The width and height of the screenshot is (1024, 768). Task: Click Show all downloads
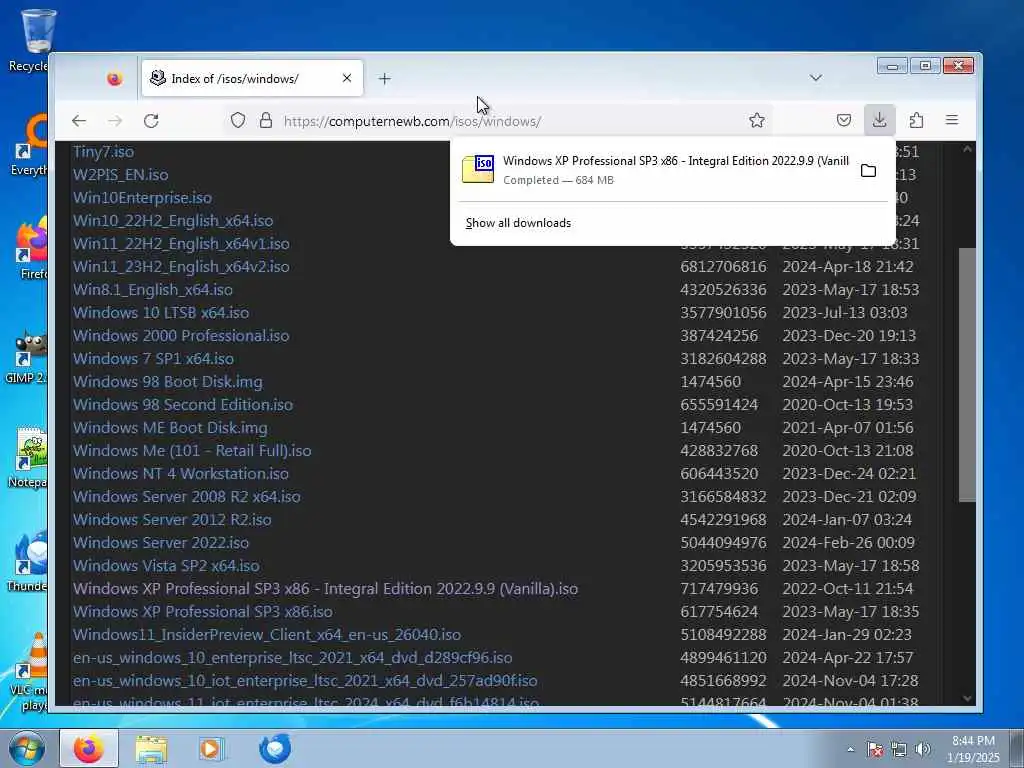point(519,223)
